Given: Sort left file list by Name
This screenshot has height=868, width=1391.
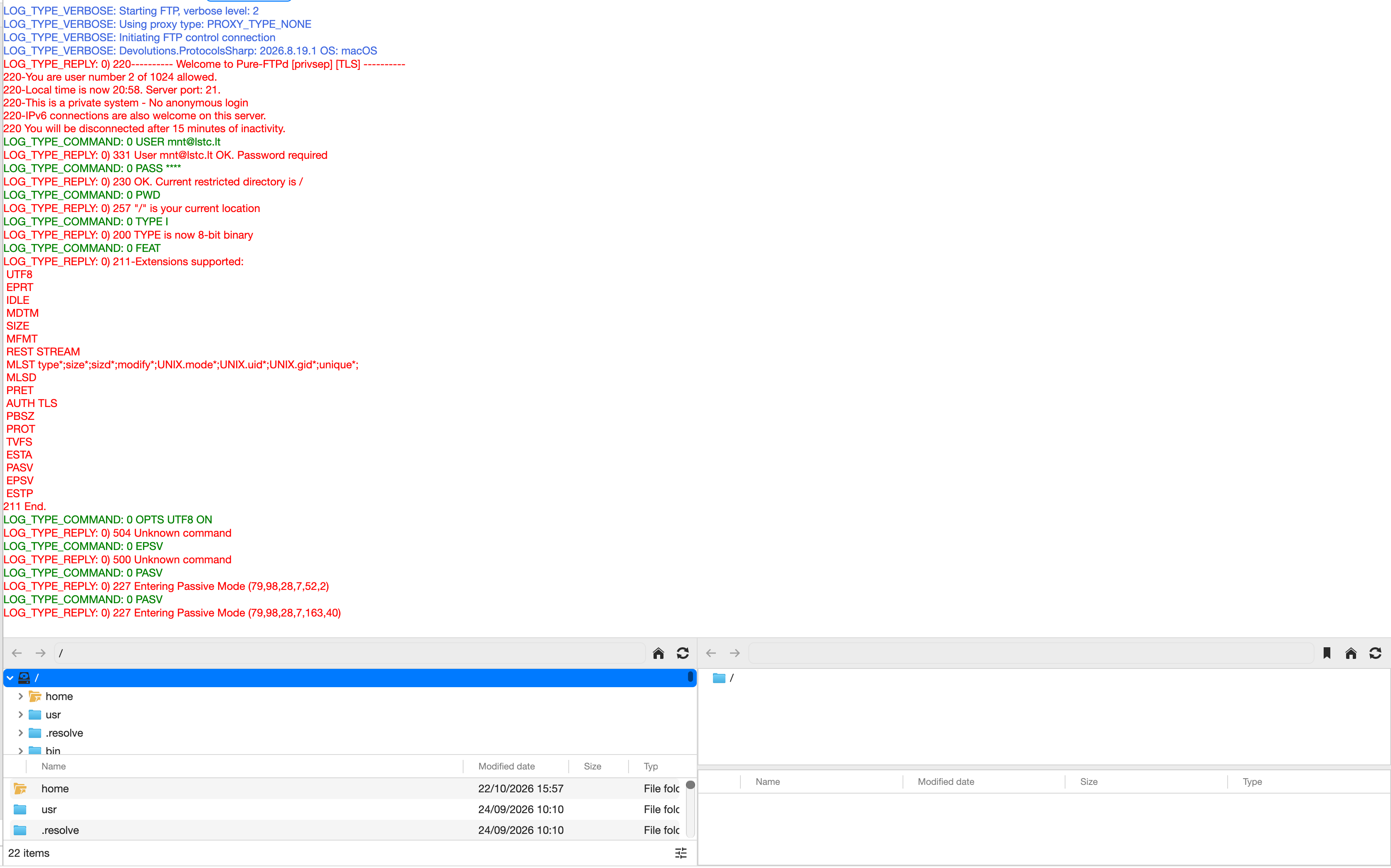Looking at the screenshot, I should pos(53,767).
